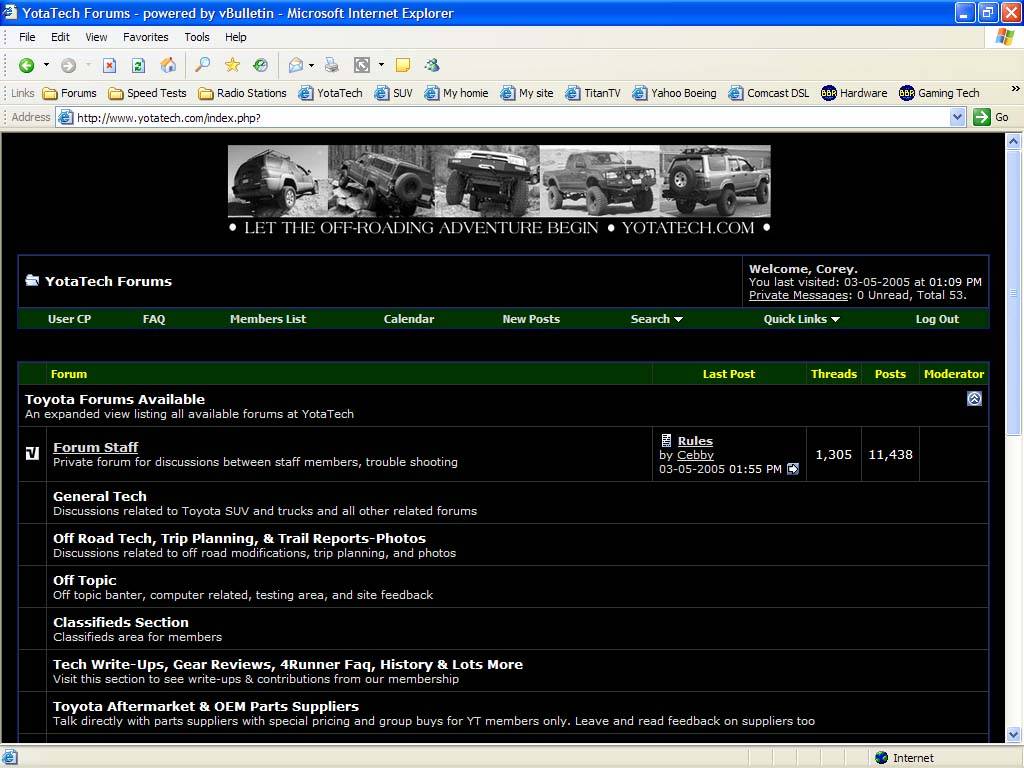This screenshot has height=768, width=1024.
Task: Click the YotaTech off-road banner image
Action: pos(499,190)
